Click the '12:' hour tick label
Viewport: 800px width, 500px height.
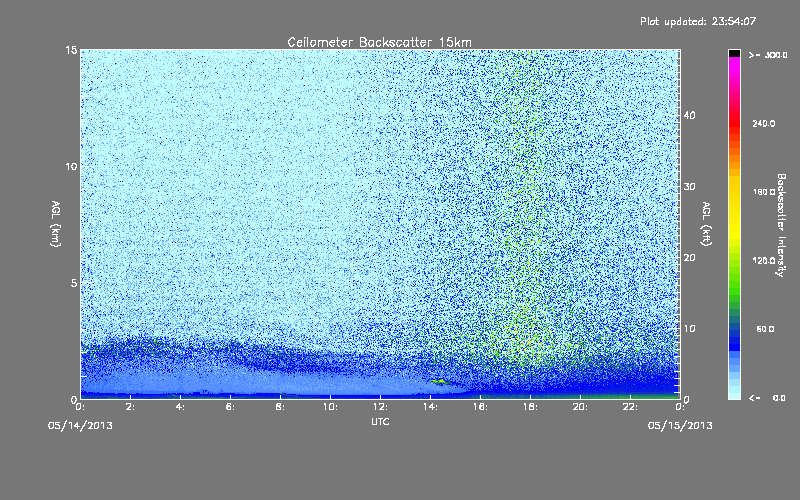[x=380, y=407]
